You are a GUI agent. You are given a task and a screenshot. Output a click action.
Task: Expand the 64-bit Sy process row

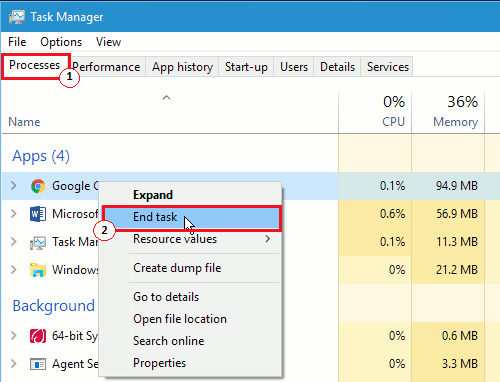[14, 336]
